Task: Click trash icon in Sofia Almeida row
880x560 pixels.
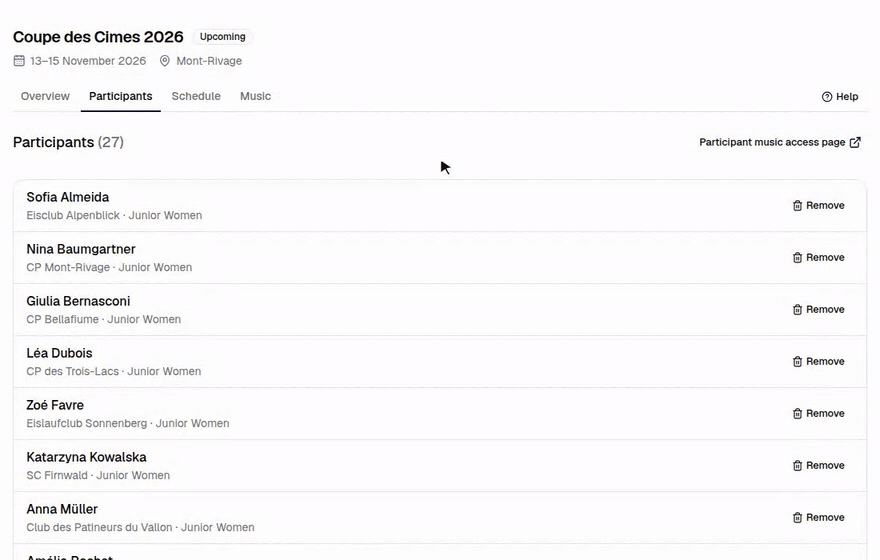Action: 798,205
